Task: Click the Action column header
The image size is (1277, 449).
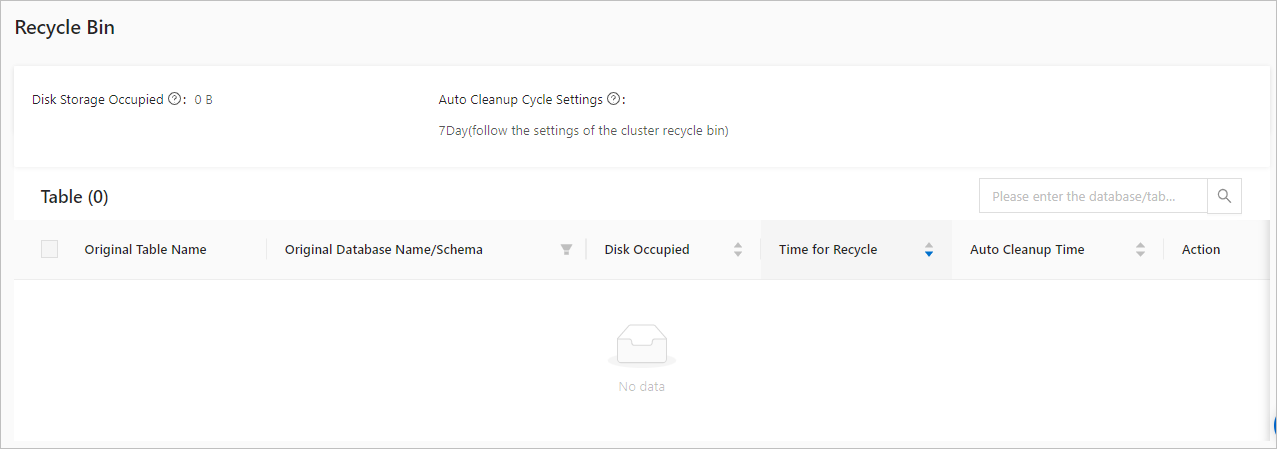Action: pyautogui.click(x=1201, y=249)
